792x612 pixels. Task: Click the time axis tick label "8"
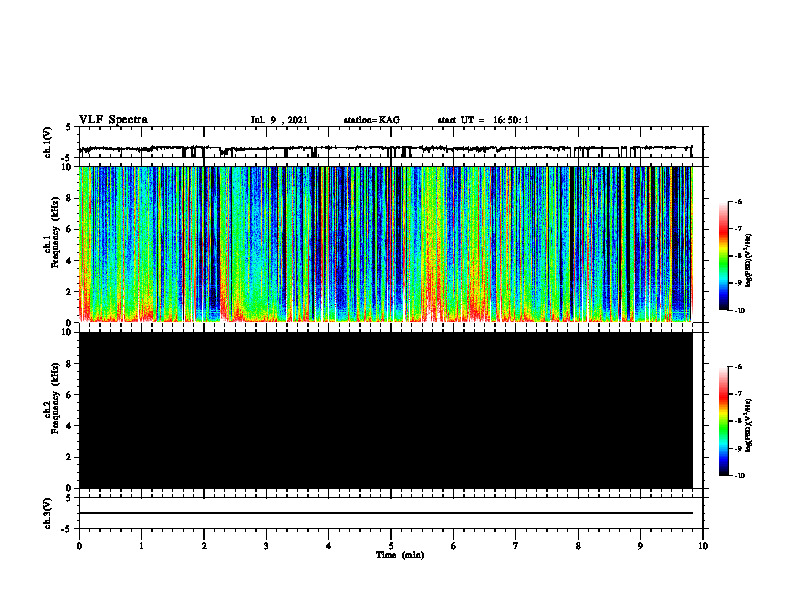point(578,546)
